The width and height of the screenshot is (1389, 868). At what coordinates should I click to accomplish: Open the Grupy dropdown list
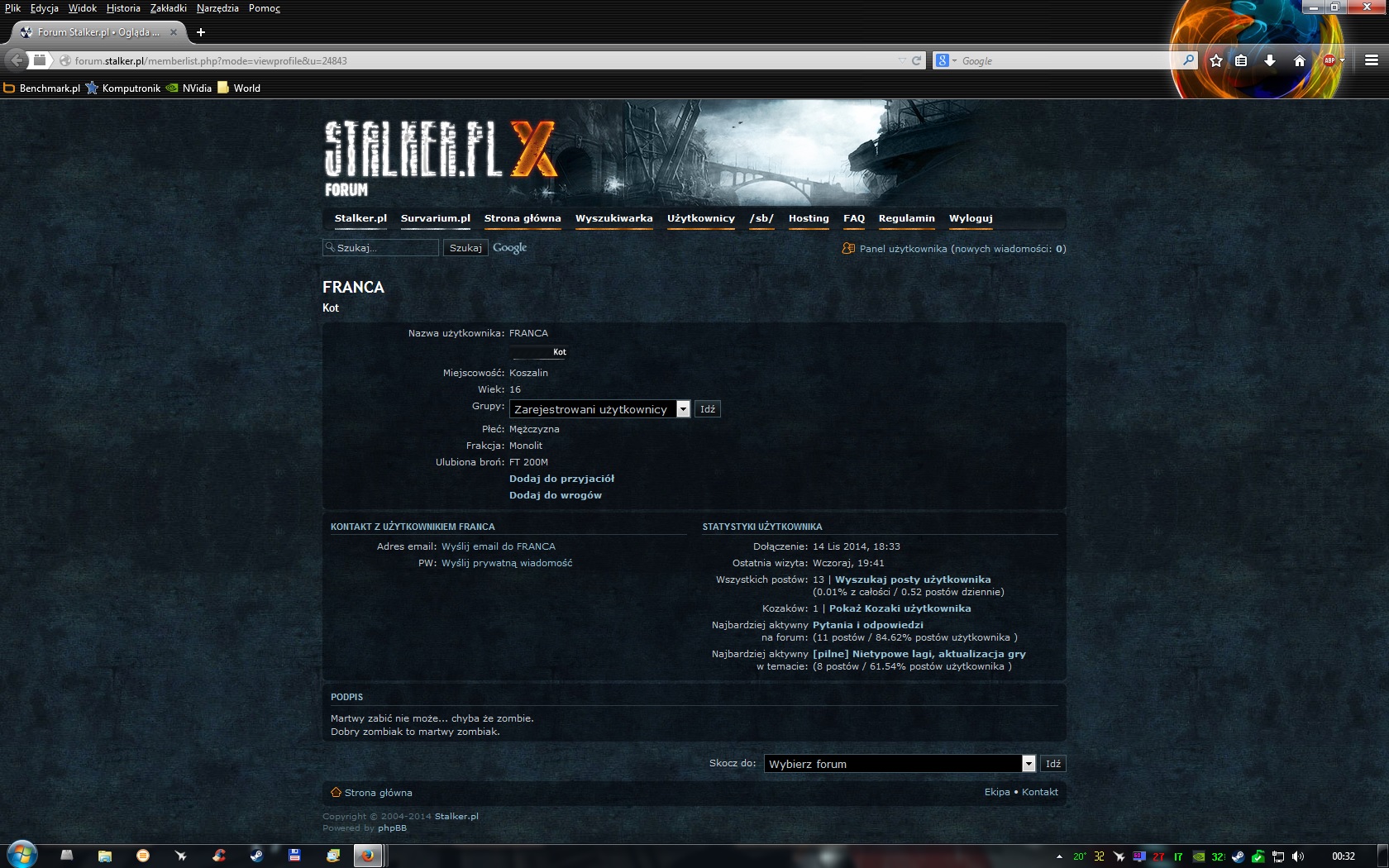pyautogui.click(x=600, y=409)
